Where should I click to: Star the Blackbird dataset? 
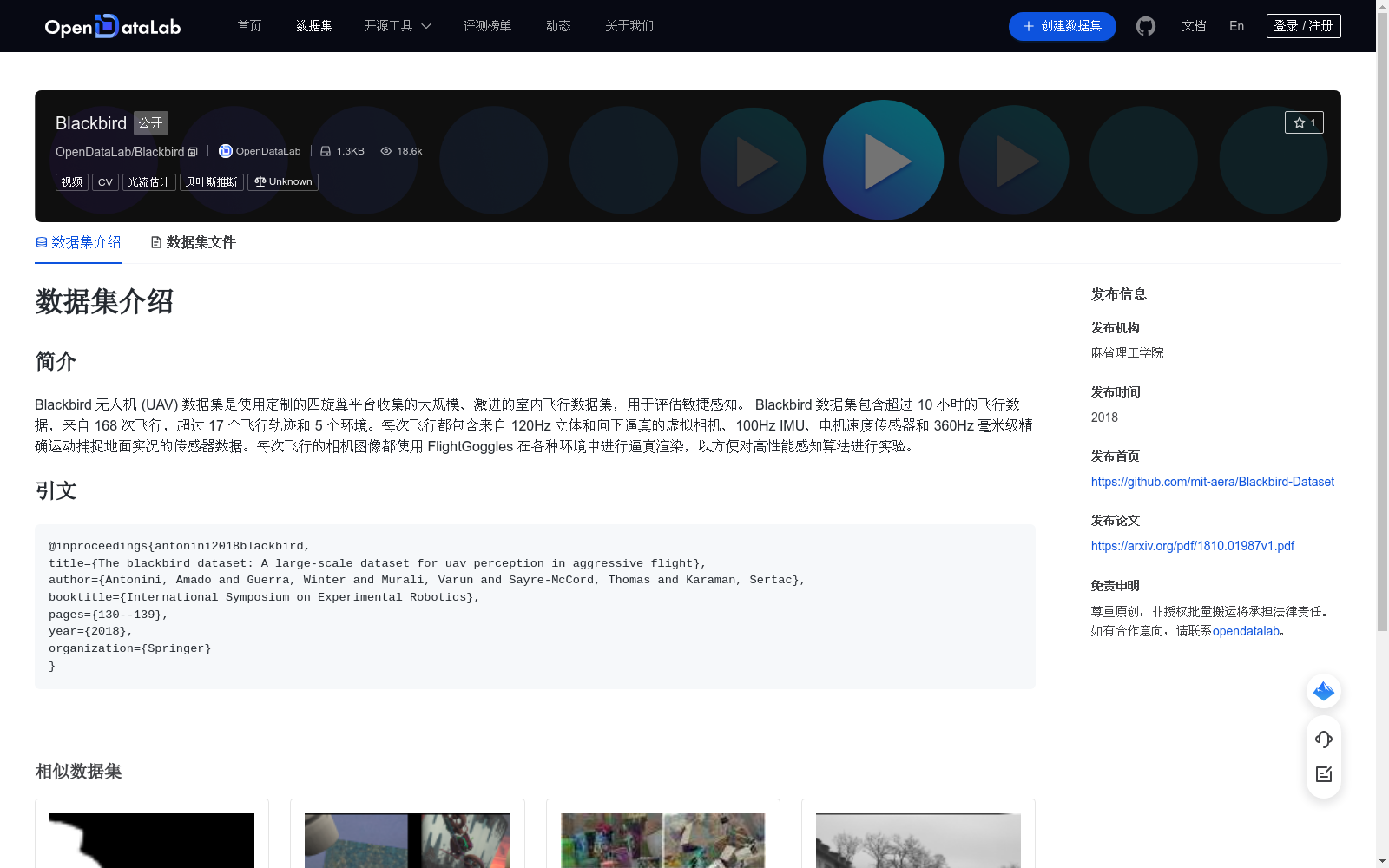(1304, 122)
